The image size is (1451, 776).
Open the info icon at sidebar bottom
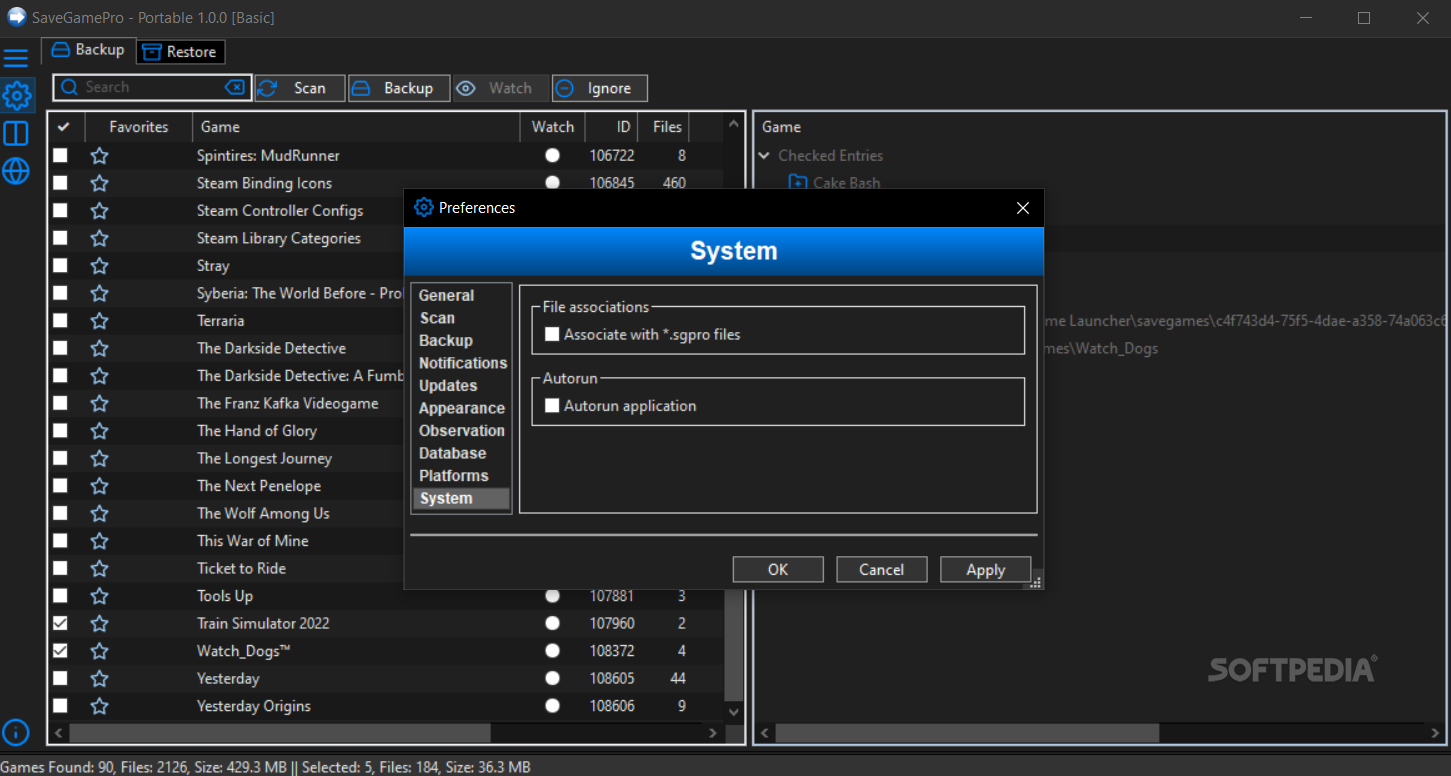(x=16, y=731)
